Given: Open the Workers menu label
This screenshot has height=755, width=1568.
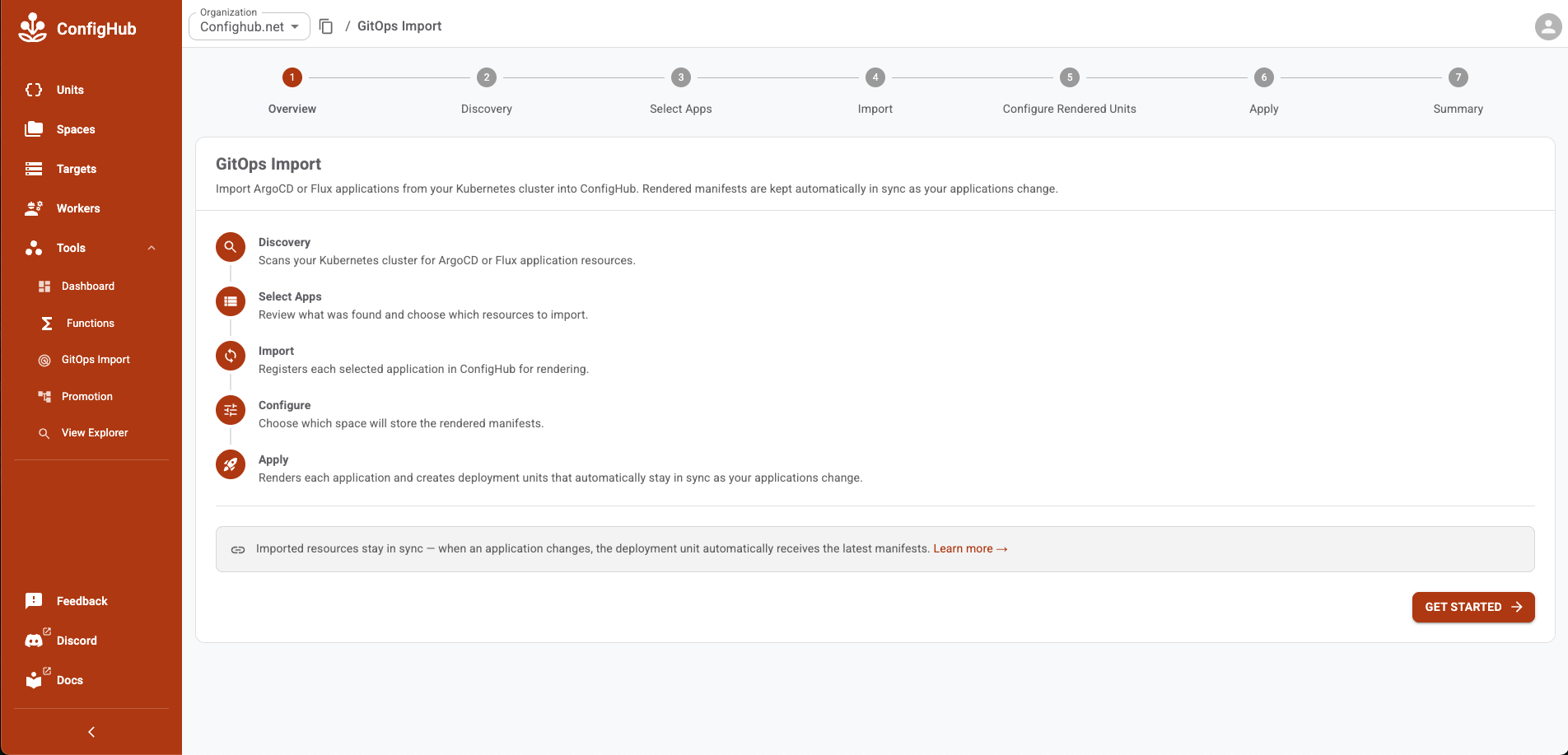Looking at the screenshot, I should [78, 208].
